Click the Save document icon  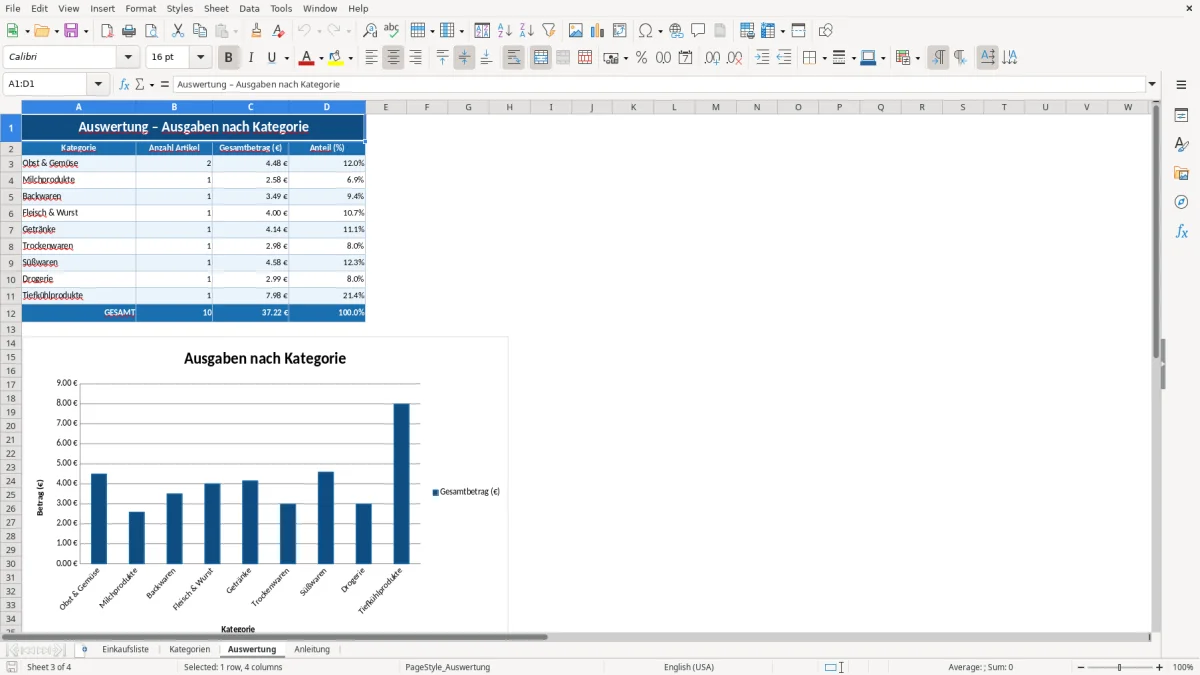(71, 30)
